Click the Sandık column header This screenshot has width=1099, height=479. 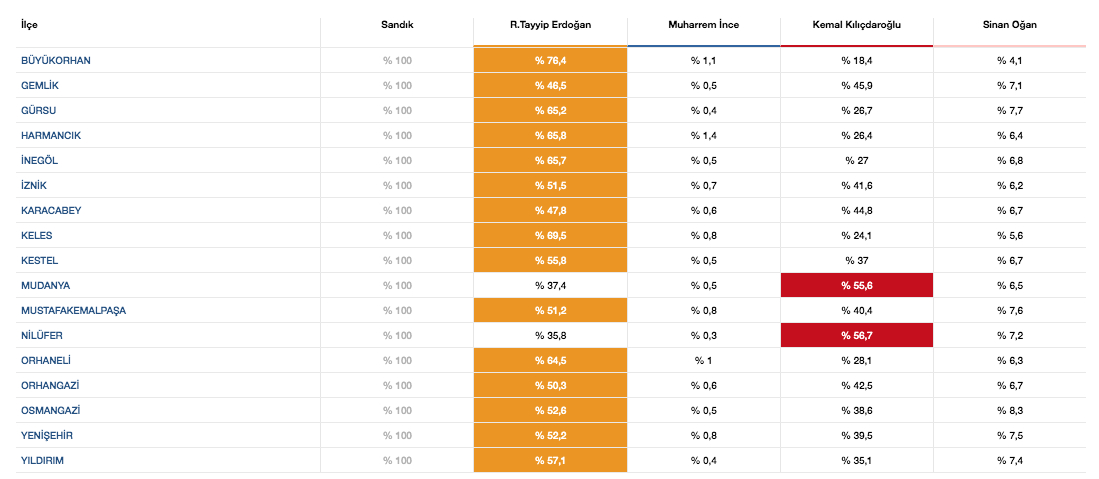click(397, 24)
